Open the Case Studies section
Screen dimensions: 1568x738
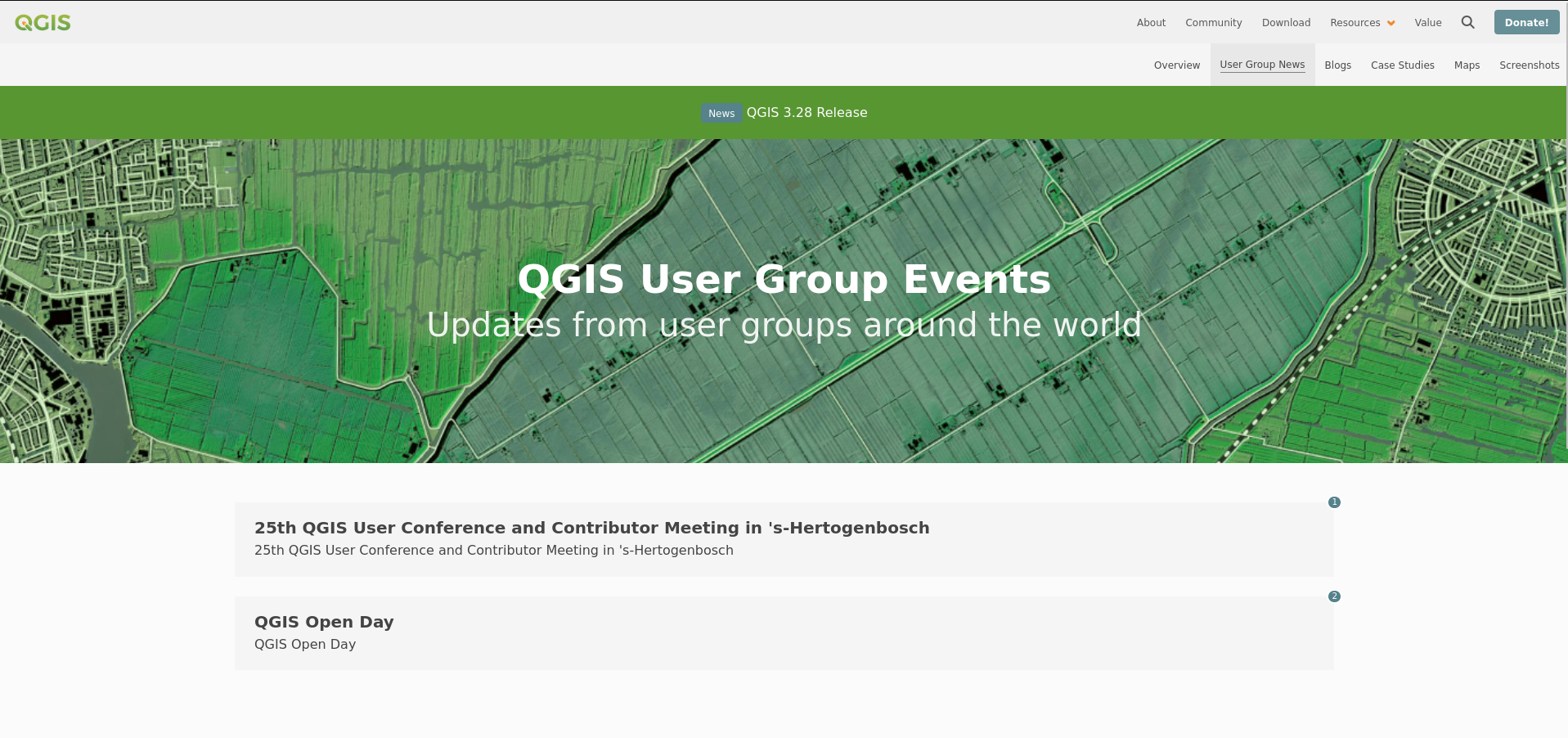click(x=1402, y=65)
